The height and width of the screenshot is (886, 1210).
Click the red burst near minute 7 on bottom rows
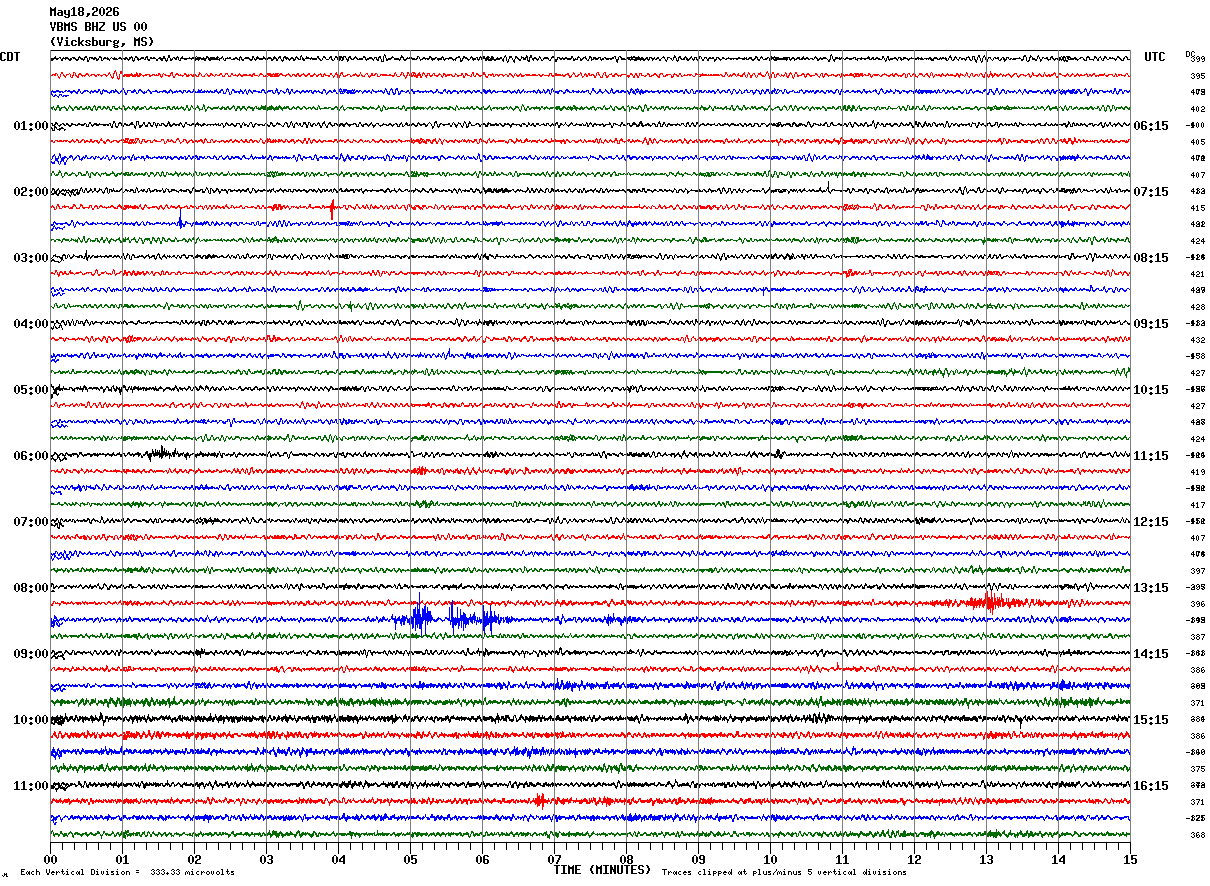[540, 800]
